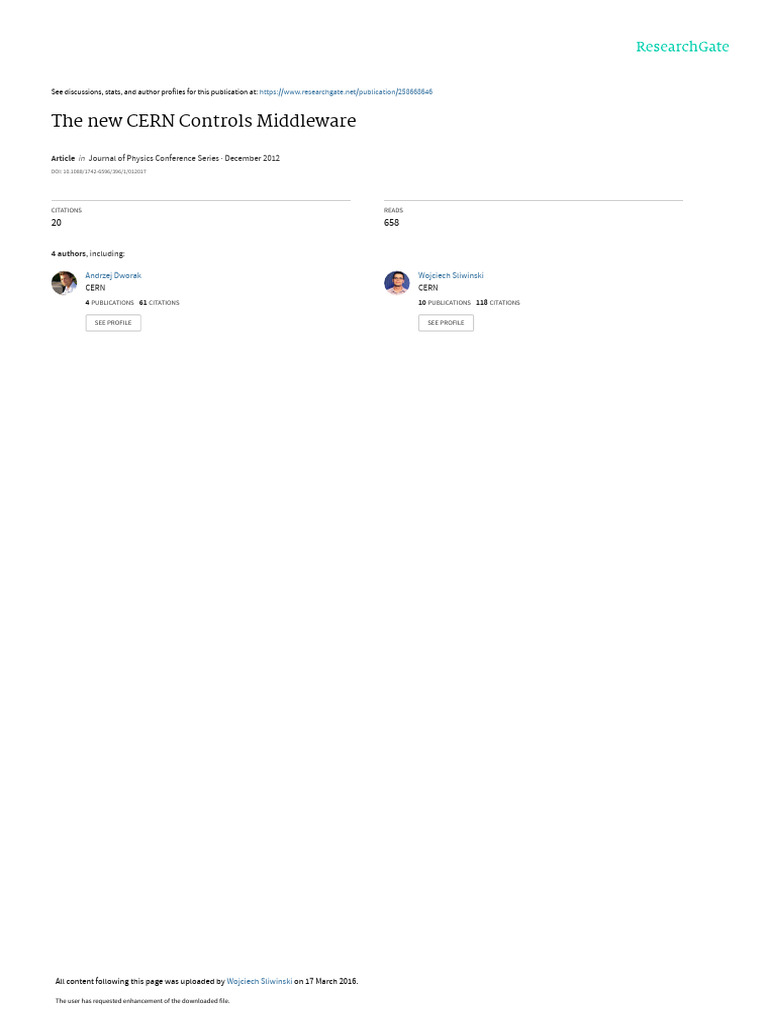The height and width of the screenshot is (1024, 768).
Task: Click 118 CITATIONS under Wojciech Sliwinski
Action: (498, 303)
